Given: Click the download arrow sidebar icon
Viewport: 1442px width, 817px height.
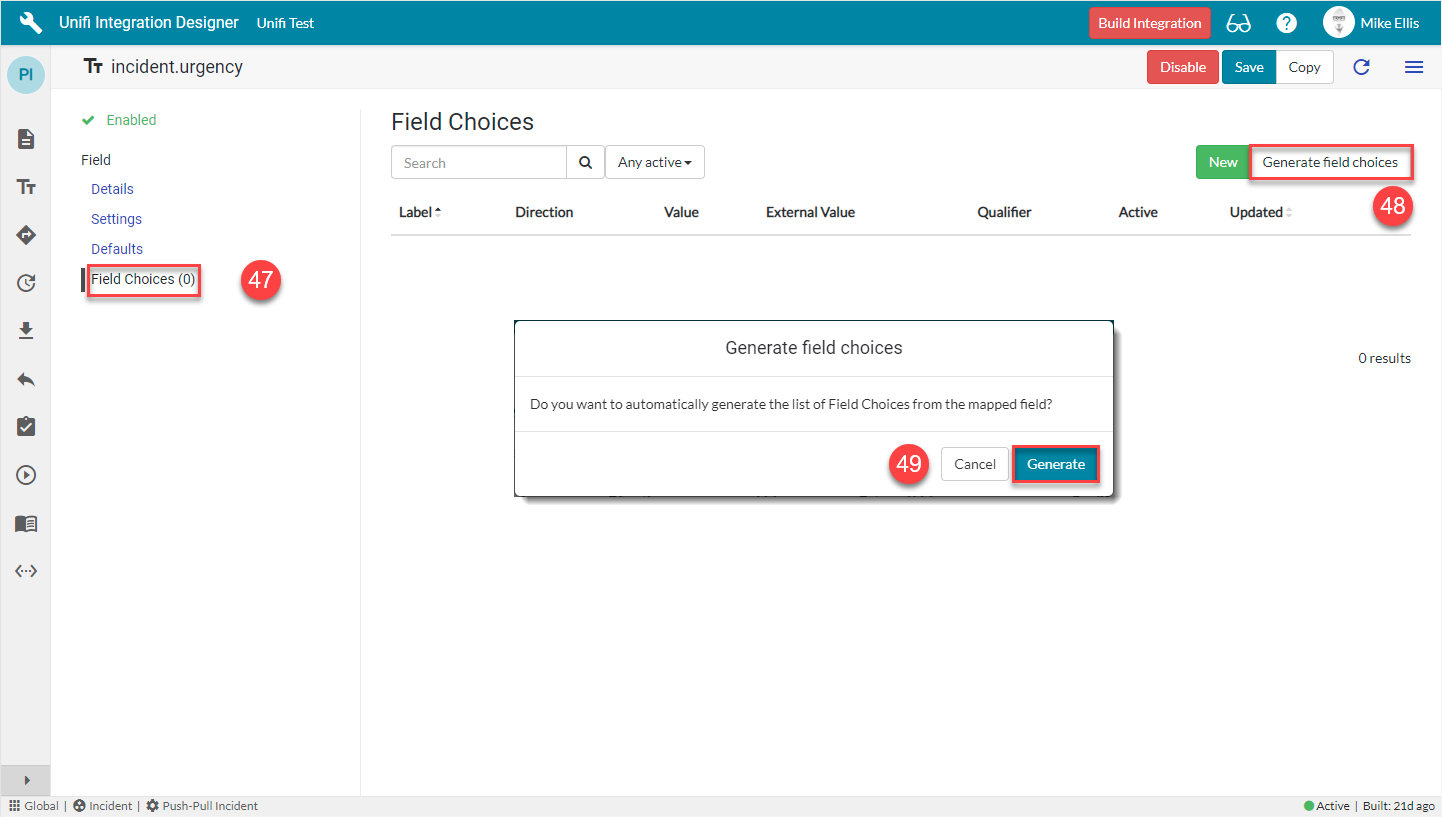Looking at the screenshot, I should pos(26,331).
